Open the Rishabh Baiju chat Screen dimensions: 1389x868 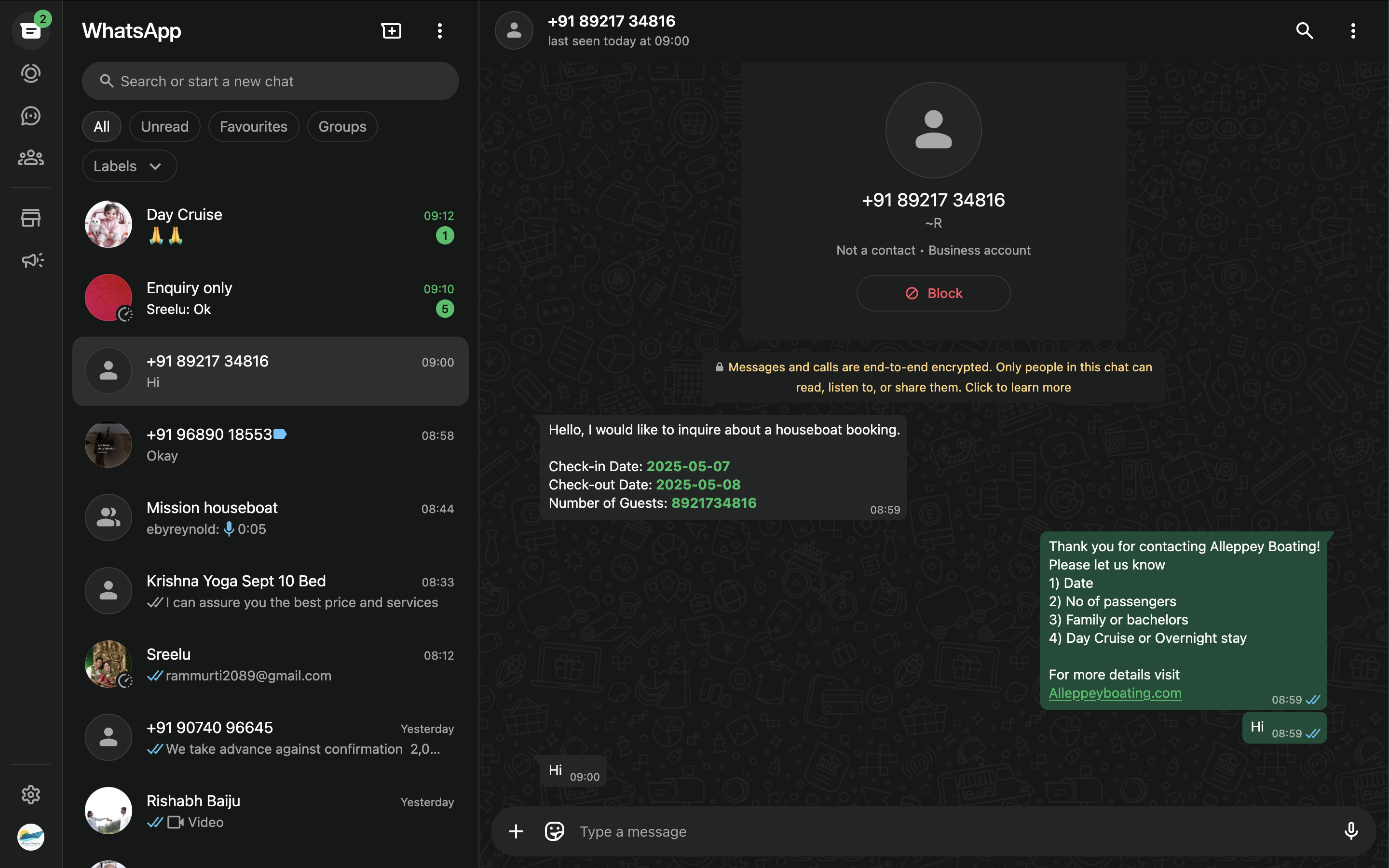(x=271, y=811)
